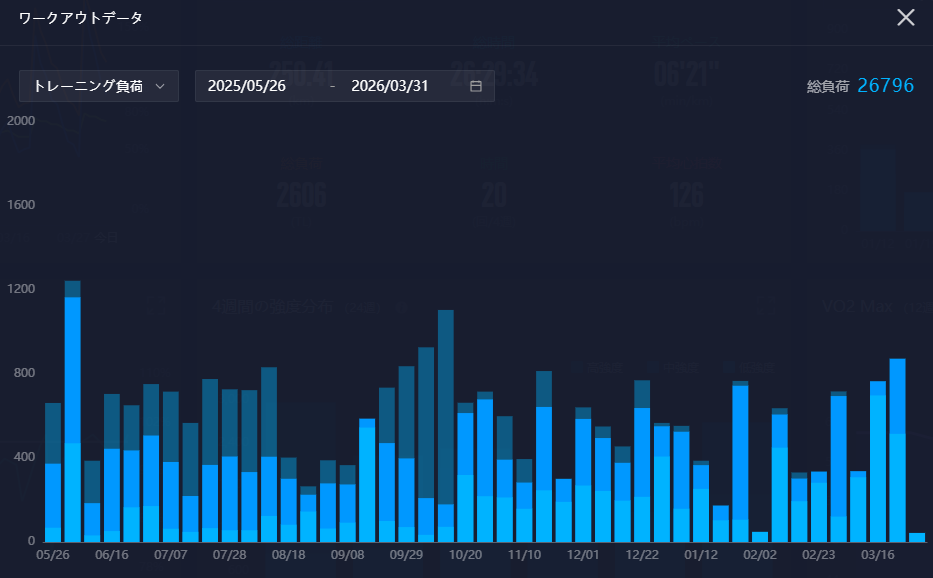
Task: Click the short bar for week 02/02
Action: pyautogui.click(x=760, y=536)
